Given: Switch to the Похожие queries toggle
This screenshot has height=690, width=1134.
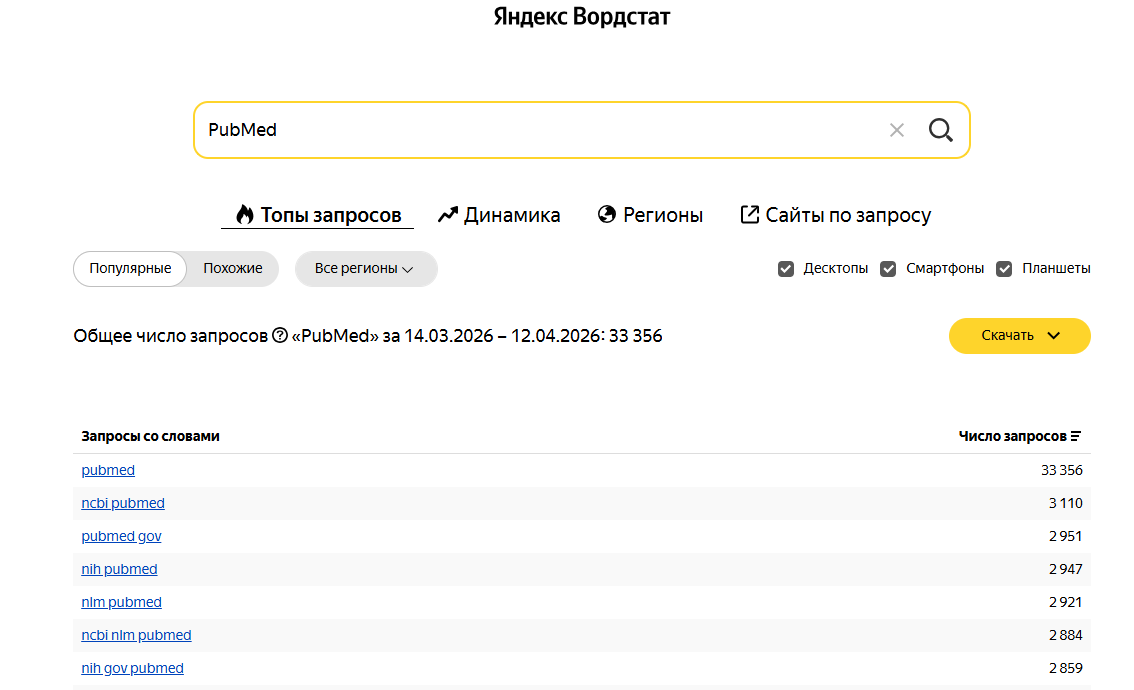Looking at the screenshot, I should click(x=233, y=268).
